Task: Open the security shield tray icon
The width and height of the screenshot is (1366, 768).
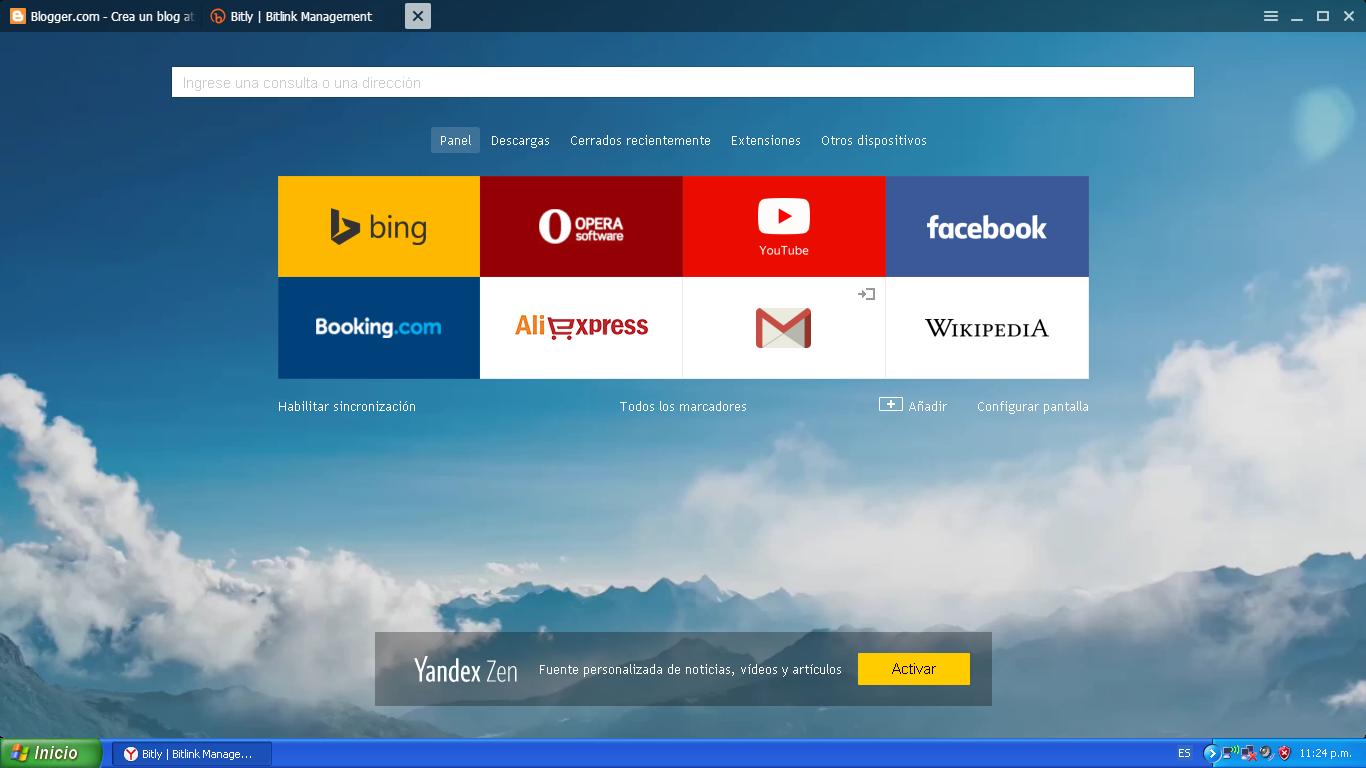Action: click(1284, 753)
